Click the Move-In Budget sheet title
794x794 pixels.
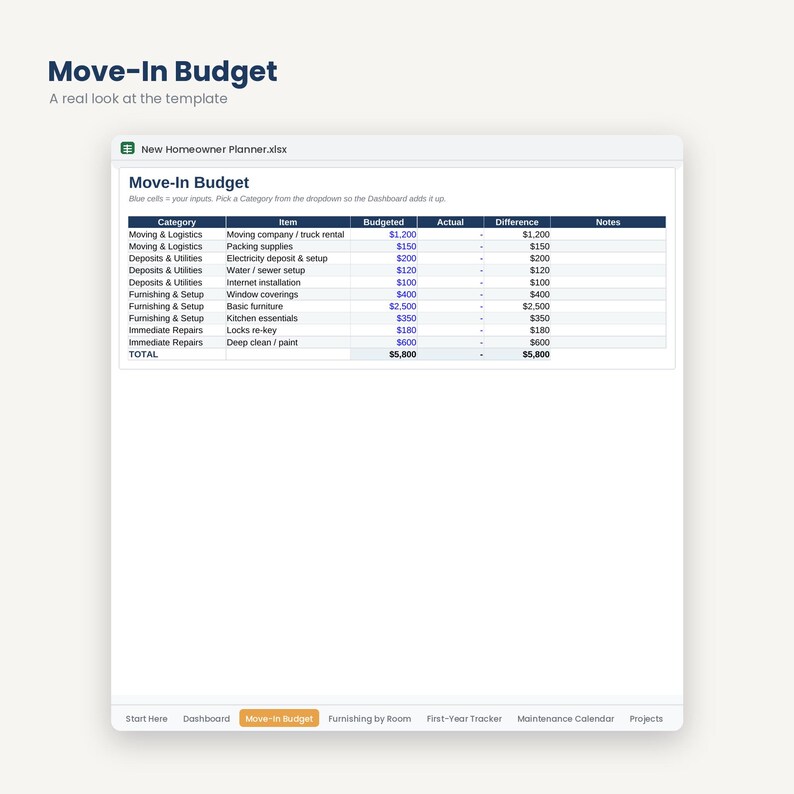tap(189, 182)
